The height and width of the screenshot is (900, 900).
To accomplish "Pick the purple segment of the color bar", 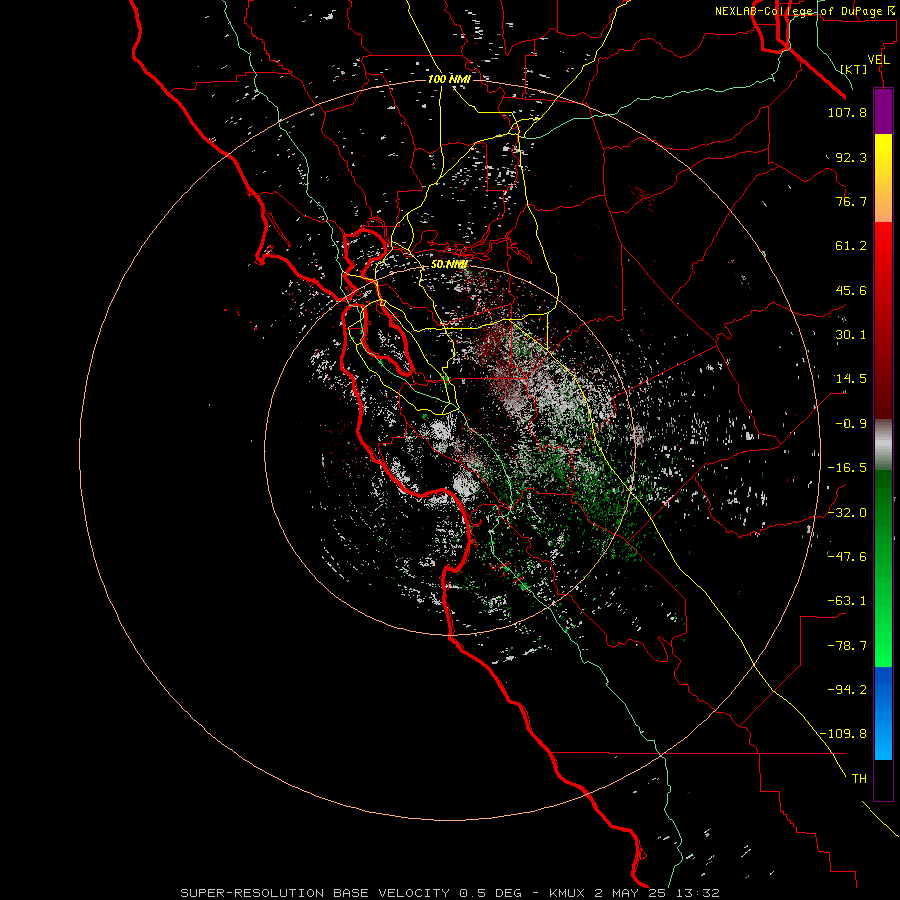I will click(x=883, y=111).
